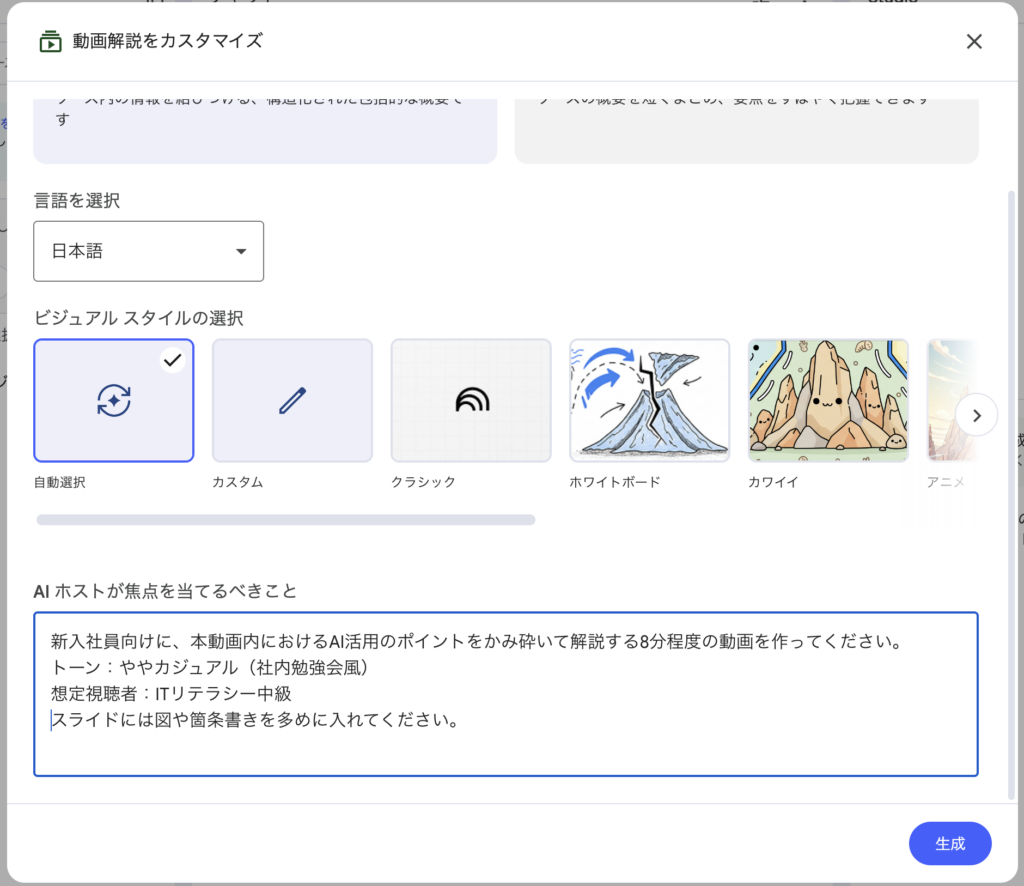Open the 日本語 language dropdown
Screen dimensions: 1024x886
coord(149,251)
